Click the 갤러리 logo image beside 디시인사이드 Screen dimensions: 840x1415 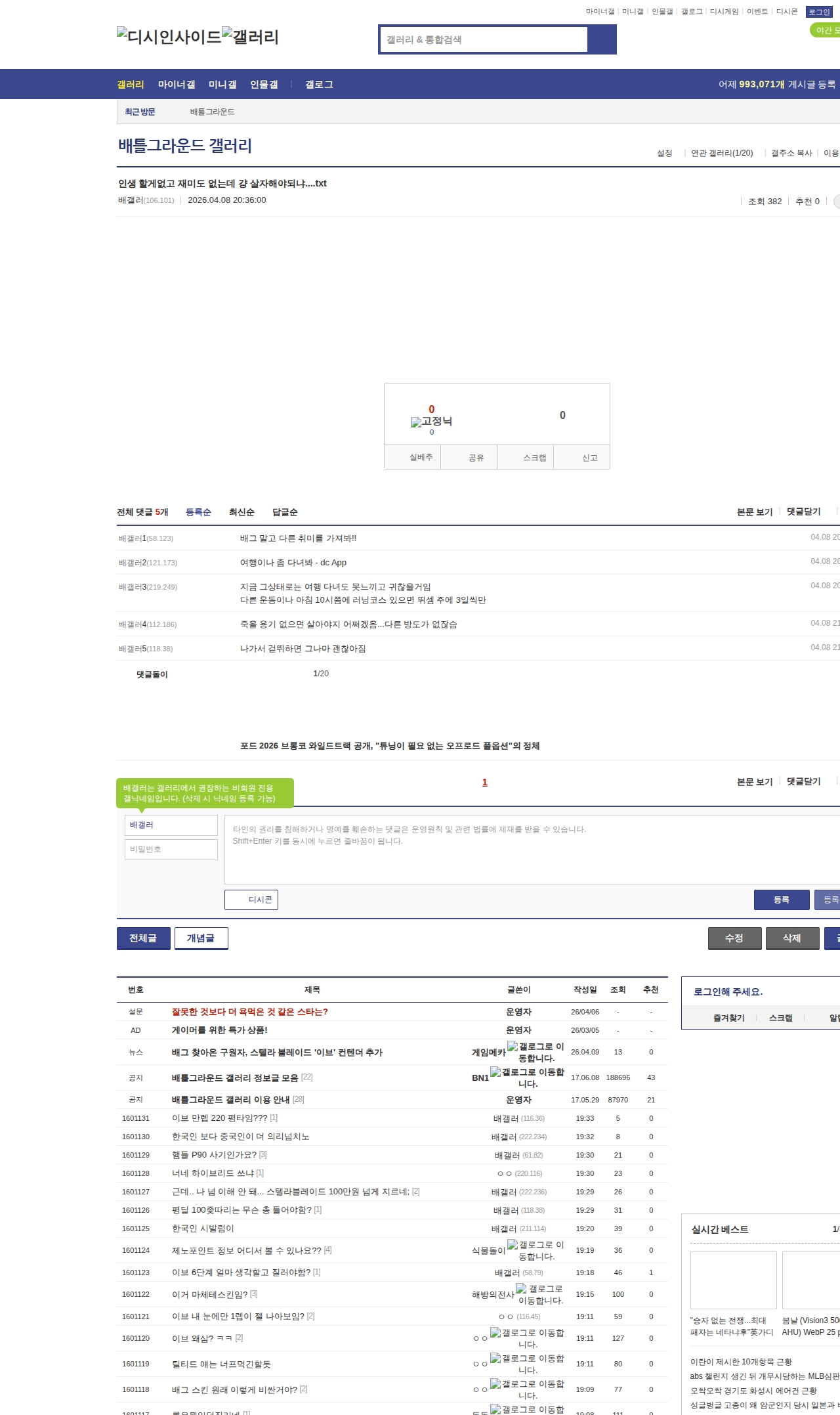tap(251, 36)
